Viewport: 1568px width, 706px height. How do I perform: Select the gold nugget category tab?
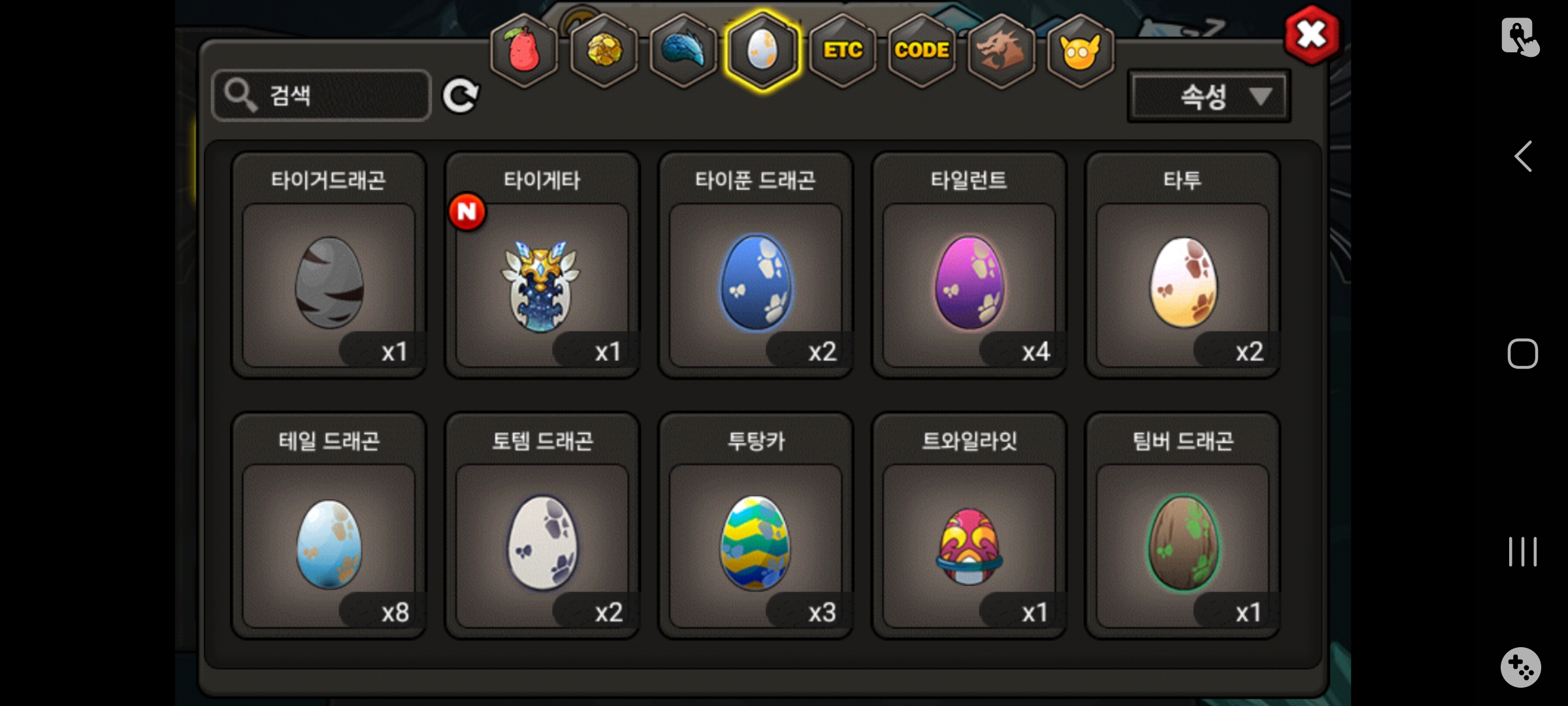coord(604,51)
